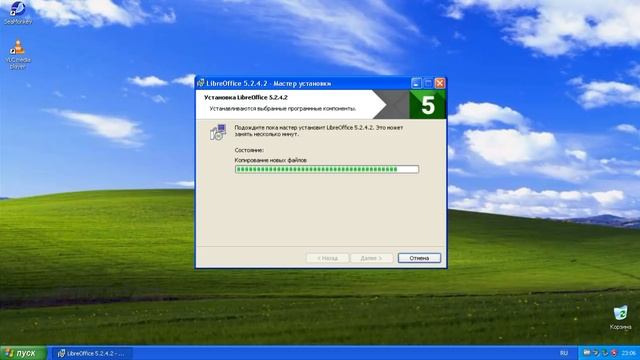Click the greyed-out Далее button
This screenshot has width=640, height=360.
coord(371,258)
